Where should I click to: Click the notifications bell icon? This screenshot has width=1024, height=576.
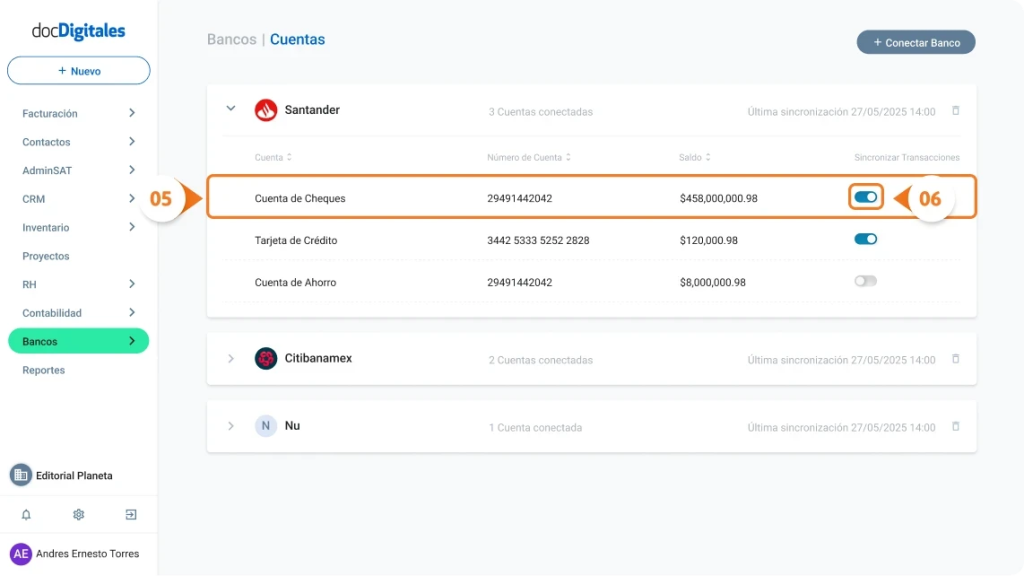click(x=26, y=515)
